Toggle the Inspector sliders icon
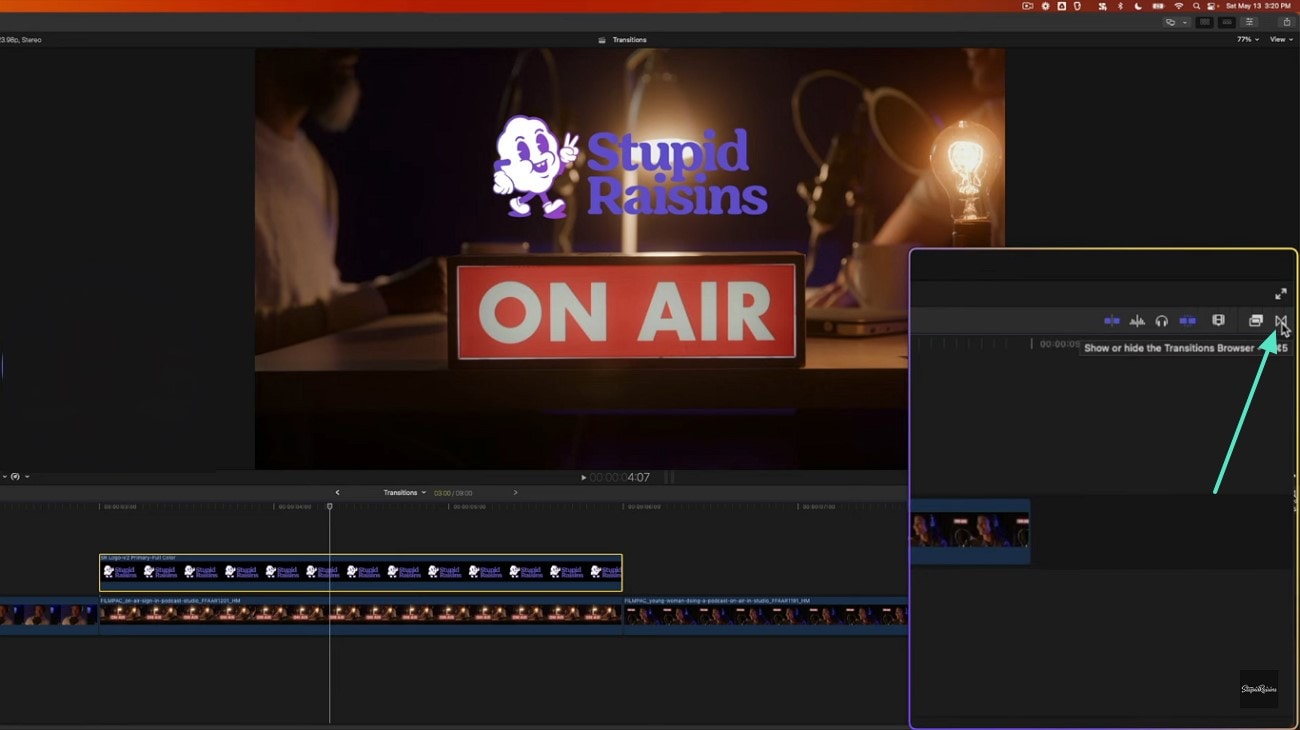Image resolution: width=1300 pixels, height=730 pixels. tap(1249, 22)
